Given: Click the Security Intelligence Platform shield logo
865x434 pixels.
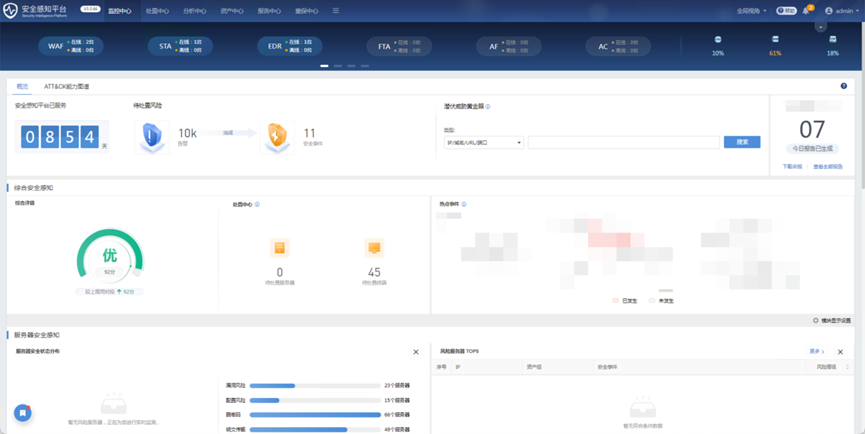Looking at the screenshot, I should [10, 10].
